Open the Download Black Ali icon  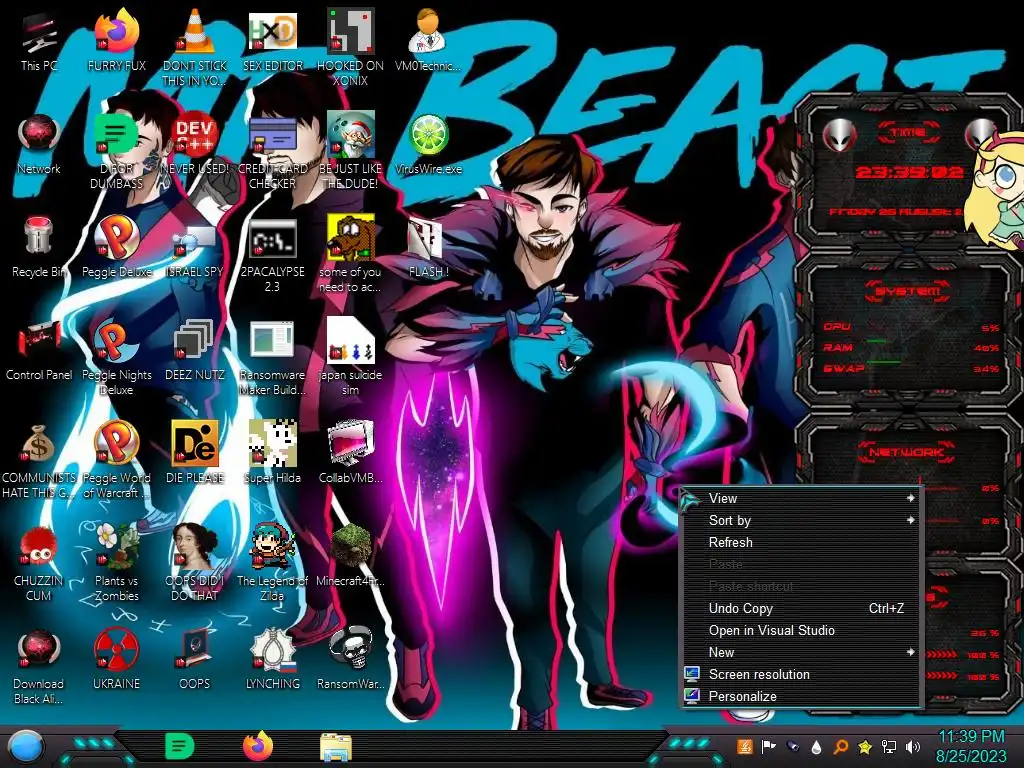39,666
